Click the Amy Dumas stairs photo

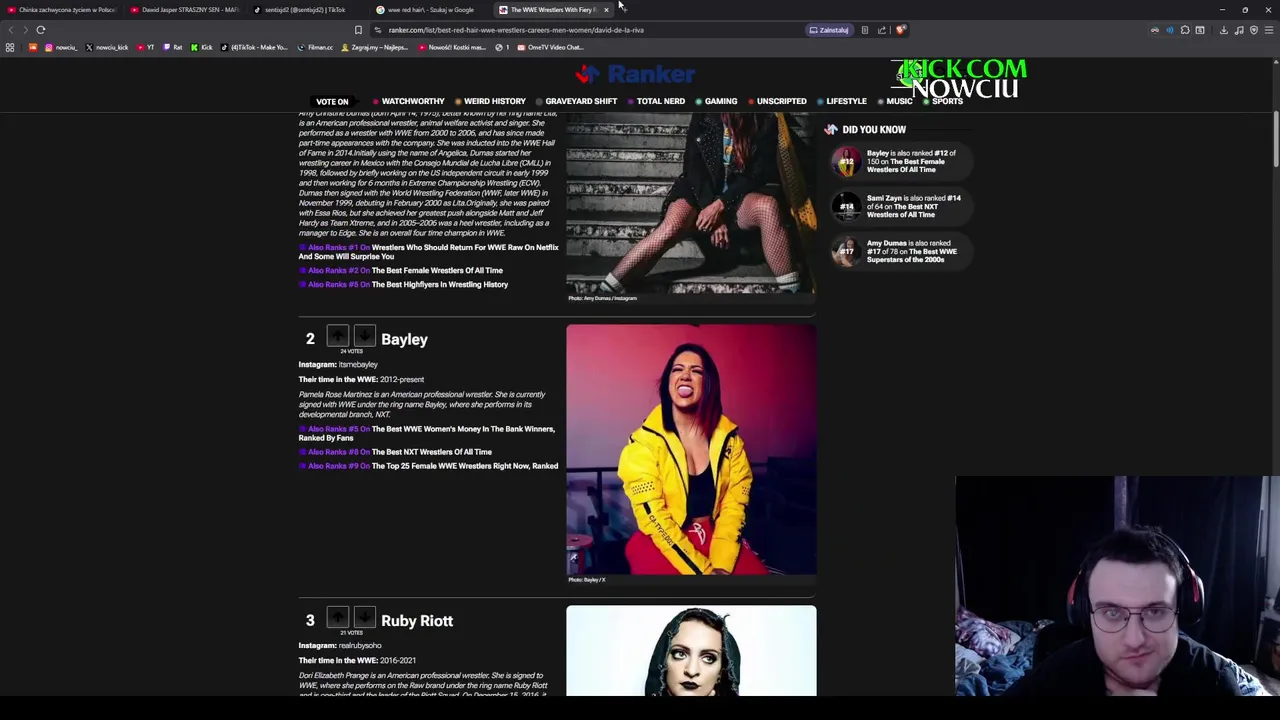691,202
